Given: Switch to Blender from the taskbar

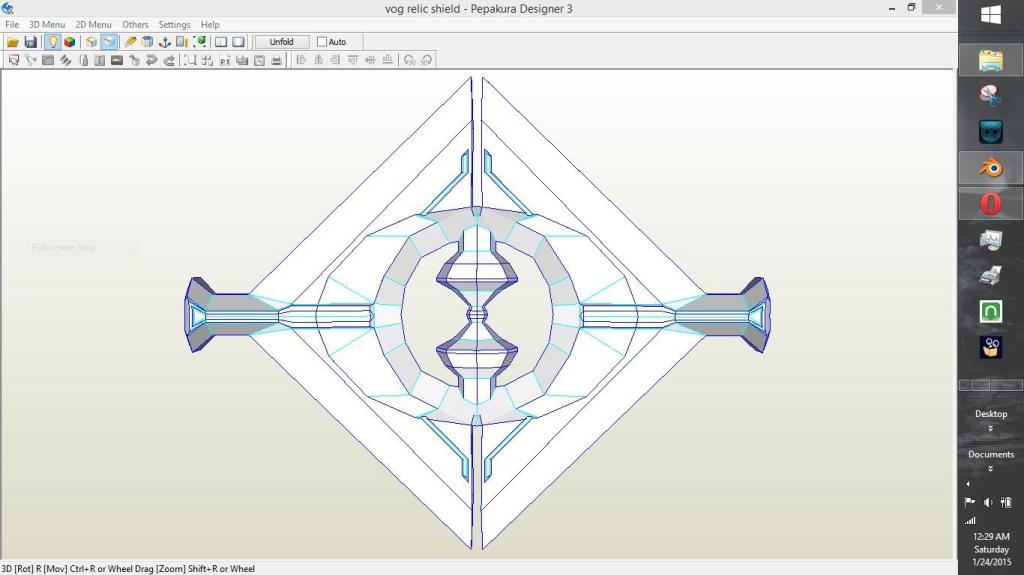Looking at the screenshot, I should point(991,168).
